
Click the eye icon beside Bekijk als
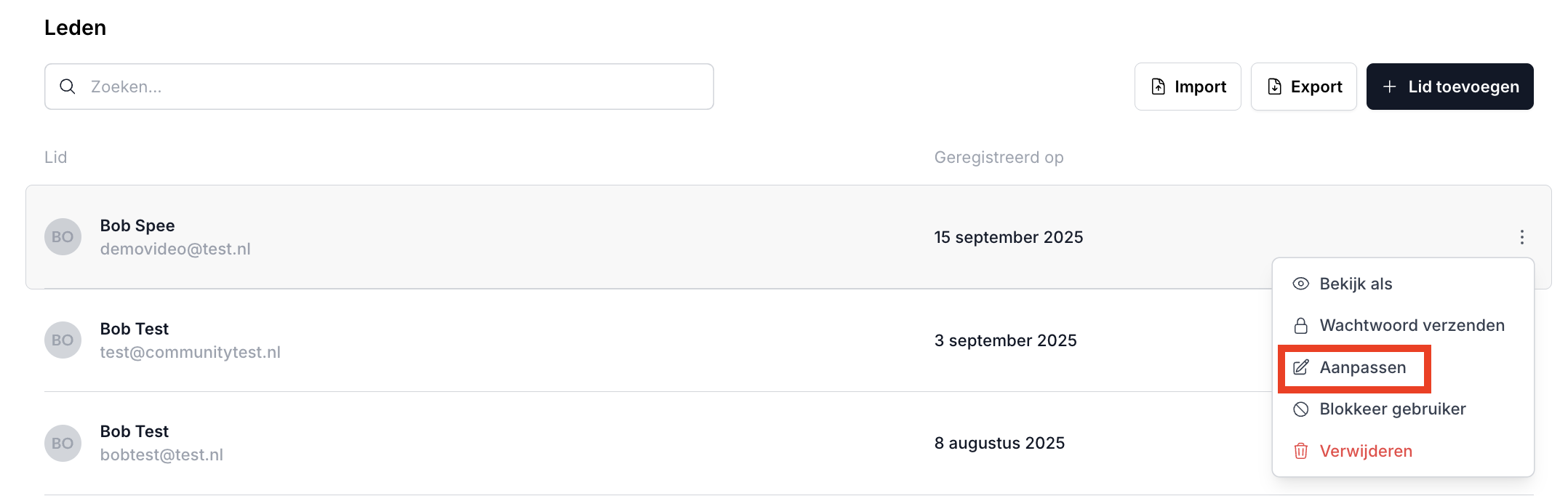(1301, 284)
